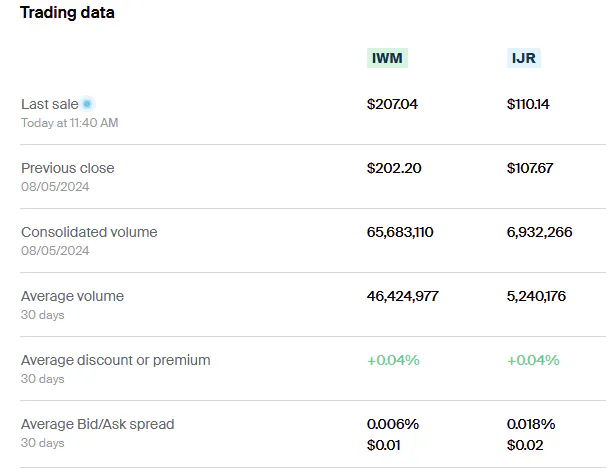Click the Average discount or premium label

coord(116,360)
